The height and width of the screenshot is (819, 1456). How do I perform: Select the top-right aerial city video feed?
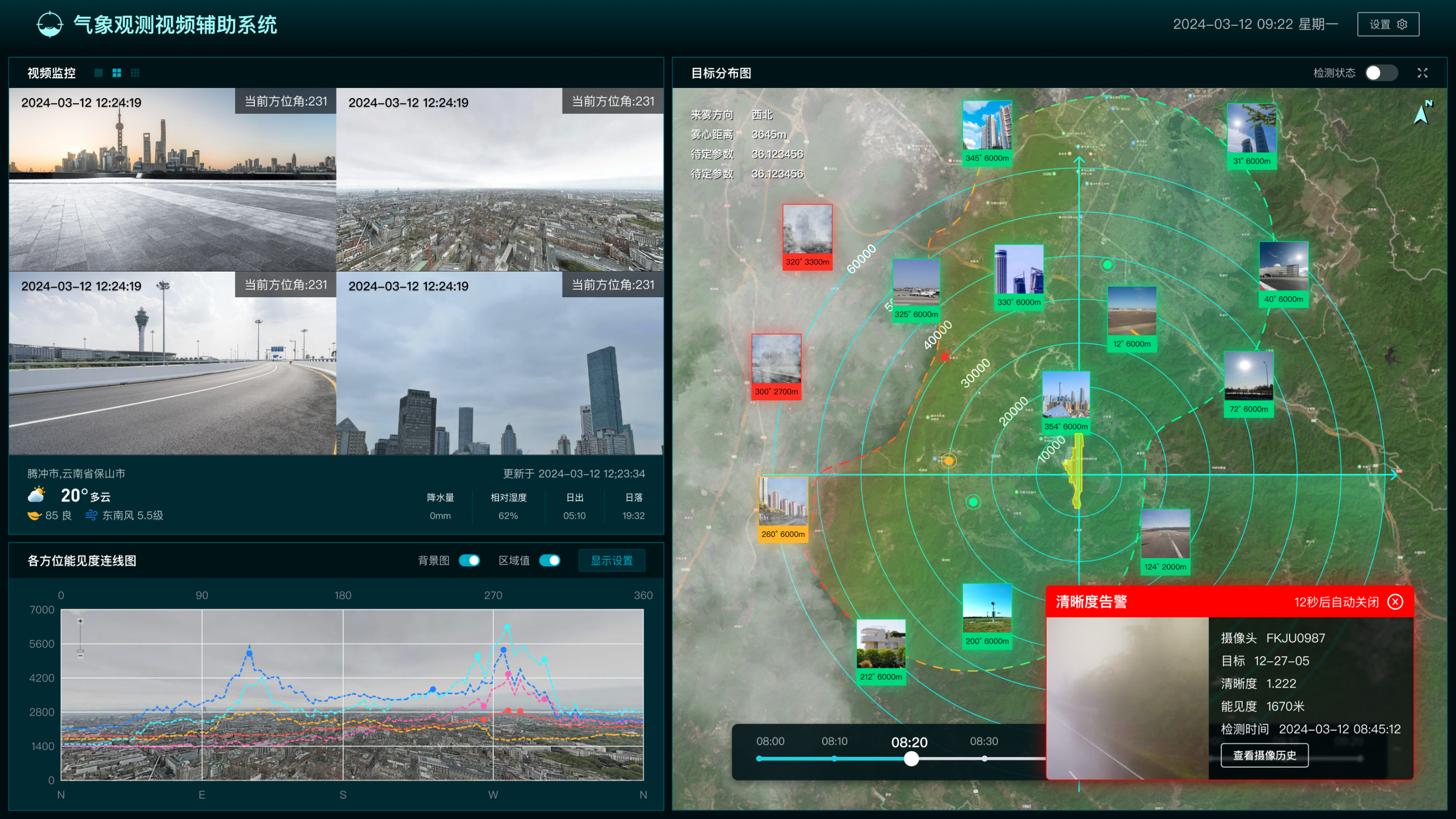coord(500,179)
